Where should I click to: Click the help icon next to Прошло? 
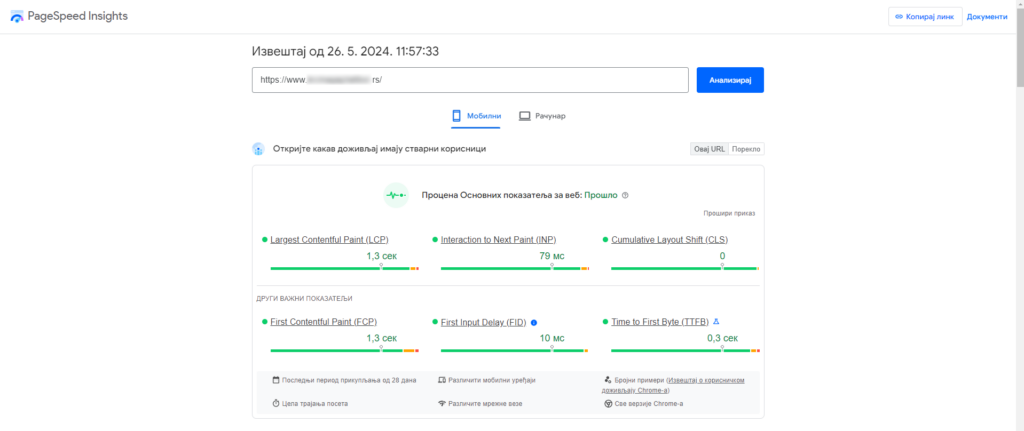point(625,196)
